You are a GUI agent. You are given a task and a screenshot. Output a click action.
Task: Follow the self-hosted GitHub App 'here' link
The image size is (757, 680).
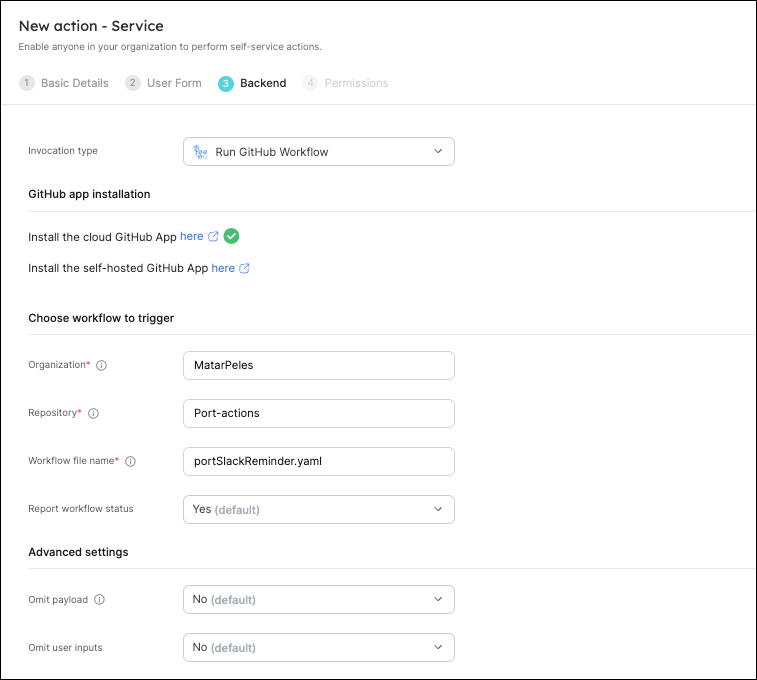[x=223, y=268]
